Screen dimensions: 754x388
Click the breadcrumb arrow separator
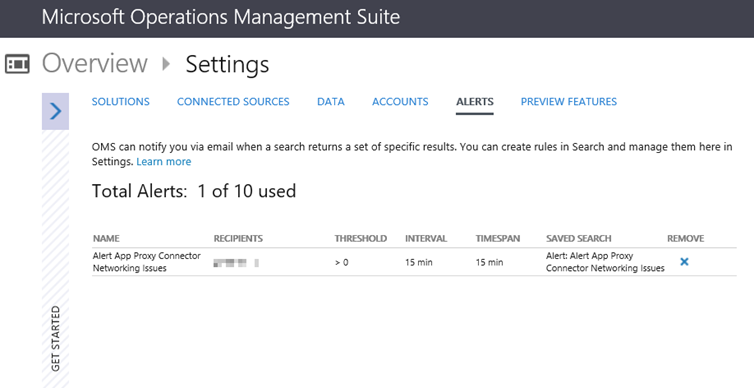pos(166,63)
